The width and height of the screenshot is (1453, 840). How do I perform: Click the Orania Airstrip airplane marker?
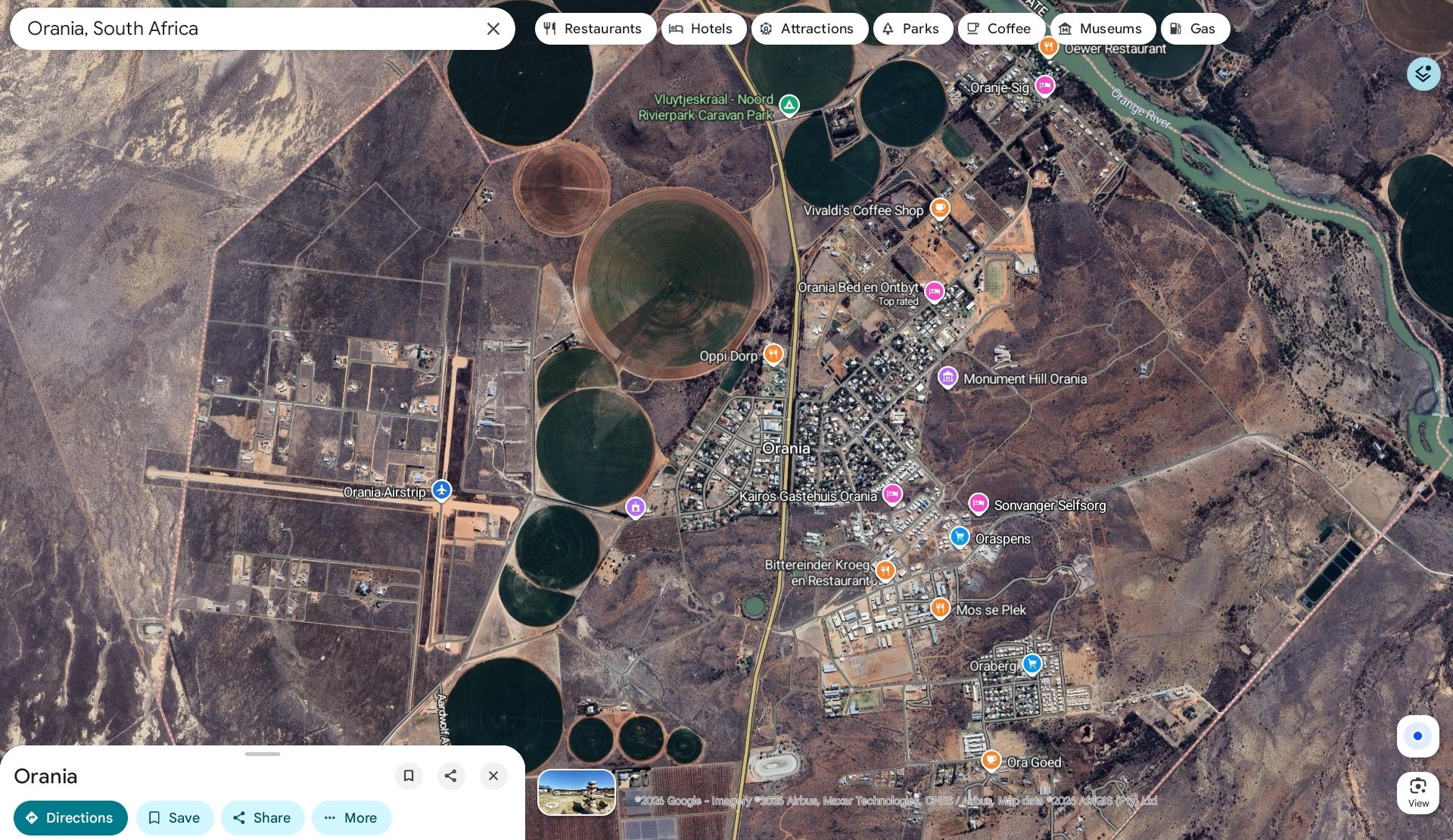tap(441, 490)
